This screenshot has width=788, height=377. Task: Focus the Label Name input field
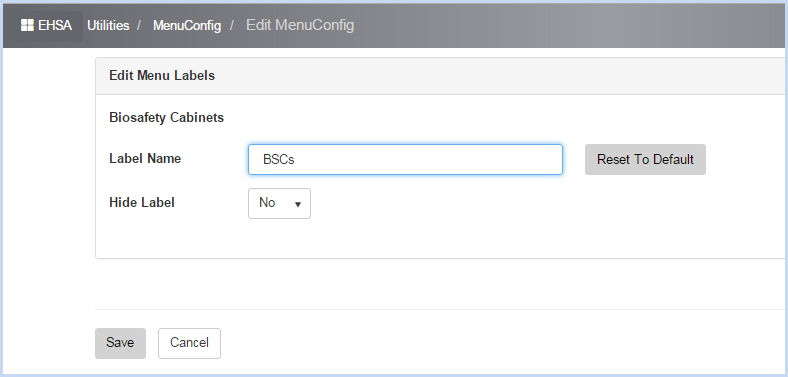(405, 159)
